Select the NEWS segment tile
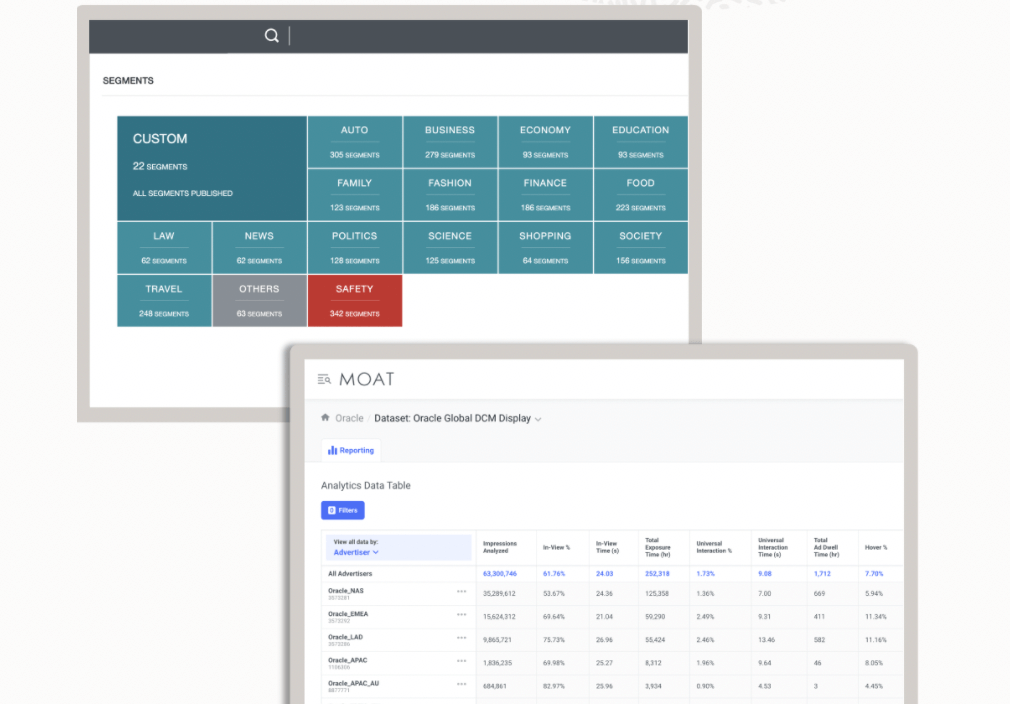This screenshot has height=704, width=1010. pyautogui.click(x=260, y=248)
